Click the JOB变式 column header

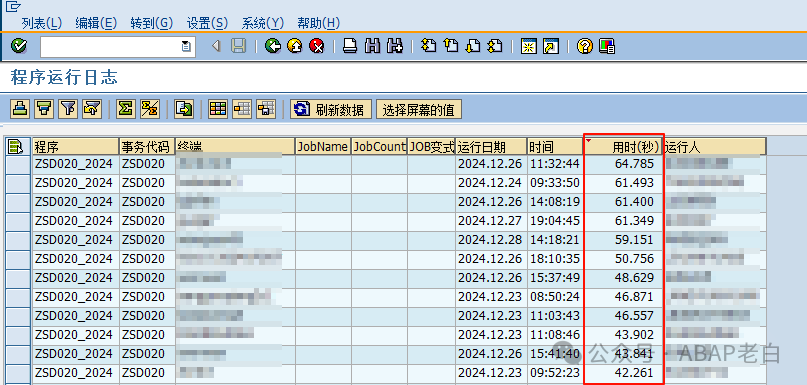tap(431, 147)
